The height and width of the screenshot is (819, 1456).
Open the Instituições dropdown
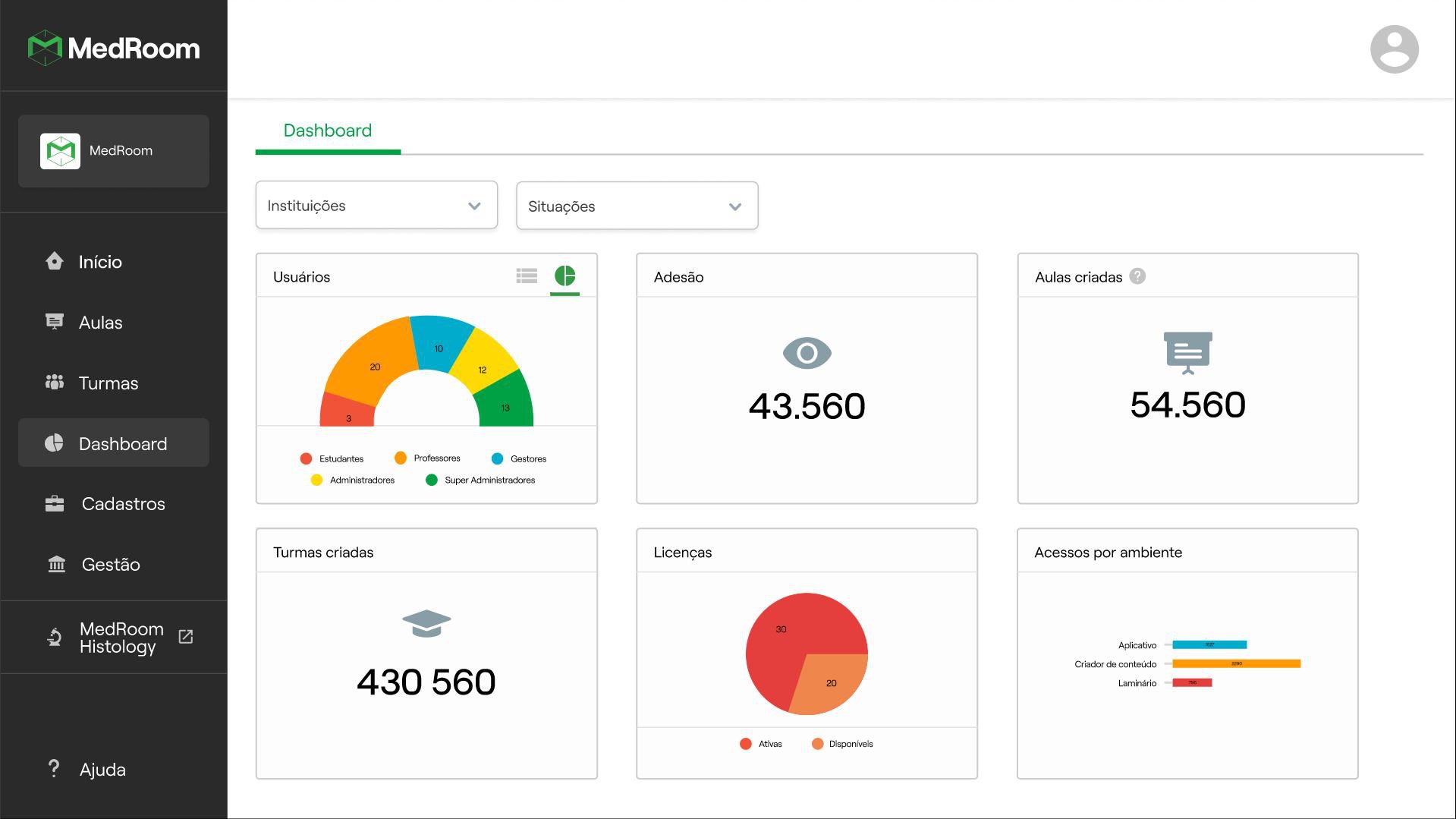pyautogui.click(x=376, y=205)
